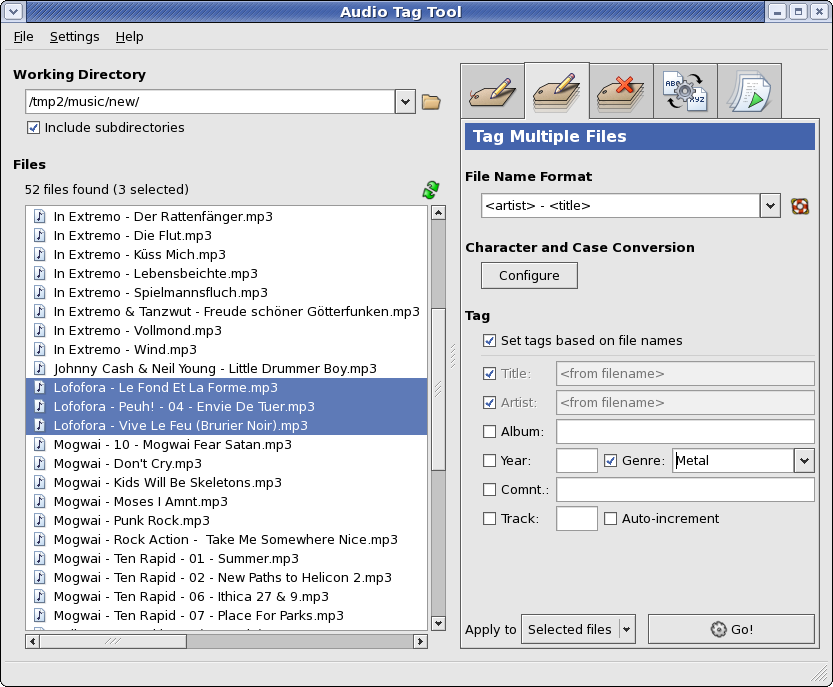Refresh the file list with the green arrows icon
This screenshot has height=687, width=833.
pyautogui.click(x=431, y=190)
